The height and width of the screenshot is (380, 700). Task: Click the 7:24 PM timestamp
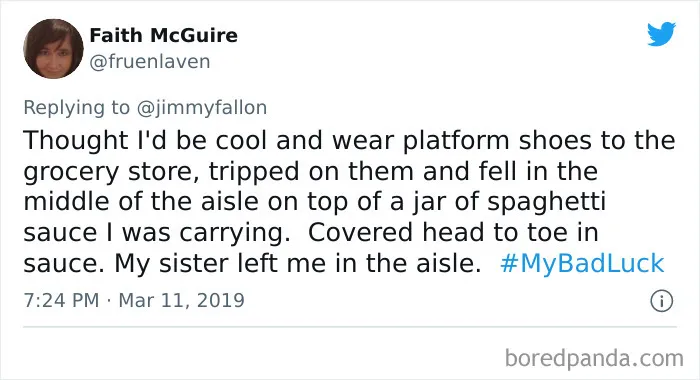61,300
